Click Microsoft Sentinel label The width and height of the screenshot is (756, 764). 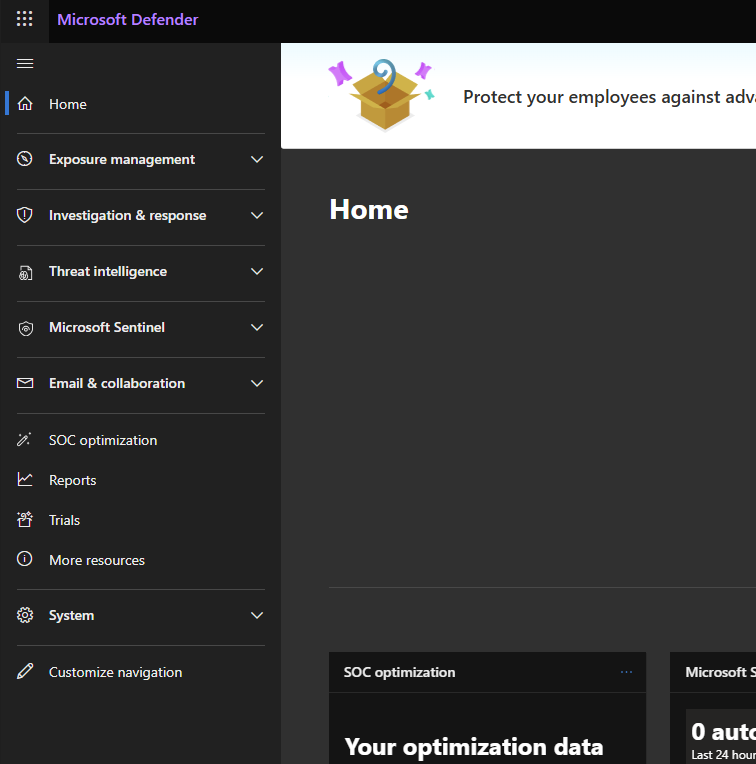pyautogui.click(x=107, y=327)
